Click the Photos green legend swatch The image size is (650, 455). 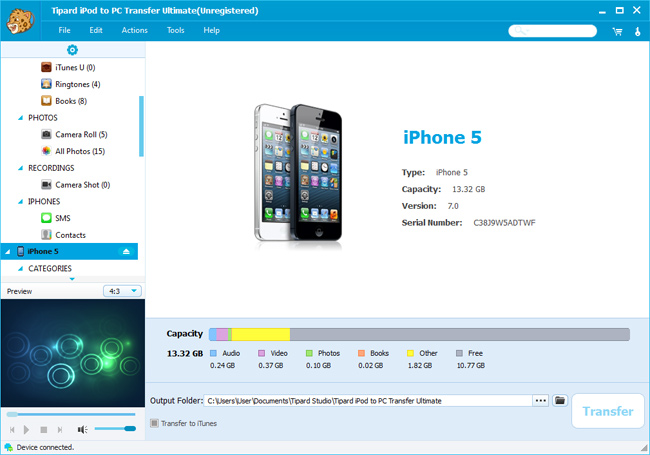pos(309,353)
